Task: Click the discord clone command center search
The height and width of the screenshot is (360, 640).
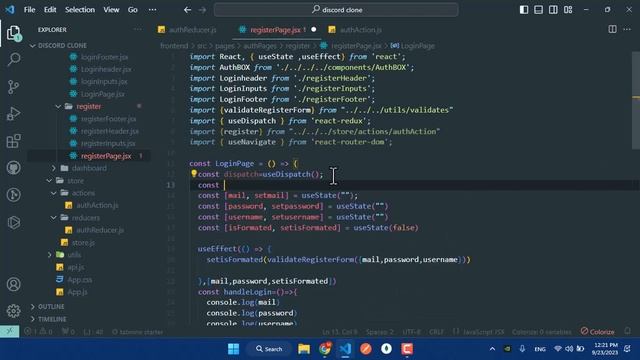Action: (x=336, y=10)
